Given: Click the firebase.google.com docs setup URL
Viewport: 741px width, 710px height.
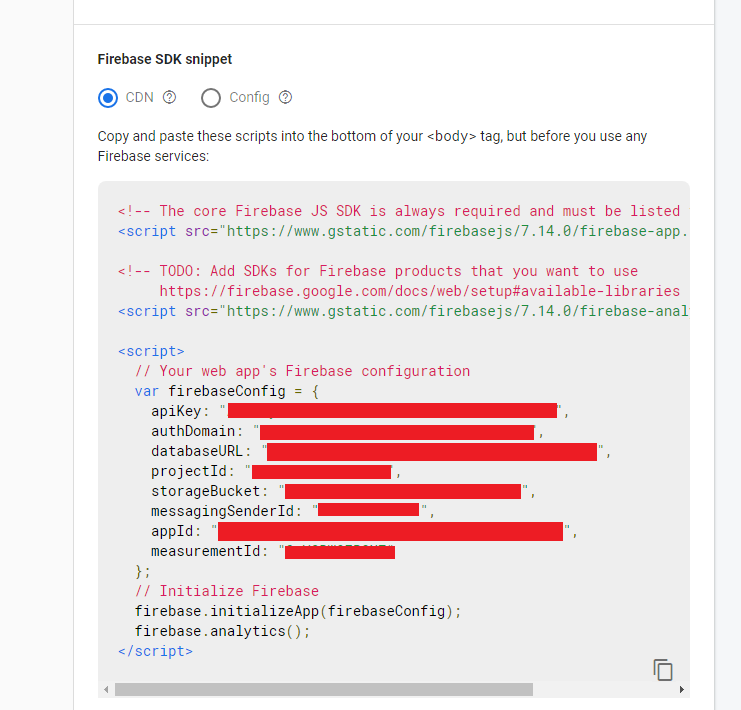Looking at the screenshot, I should point(419,291).
